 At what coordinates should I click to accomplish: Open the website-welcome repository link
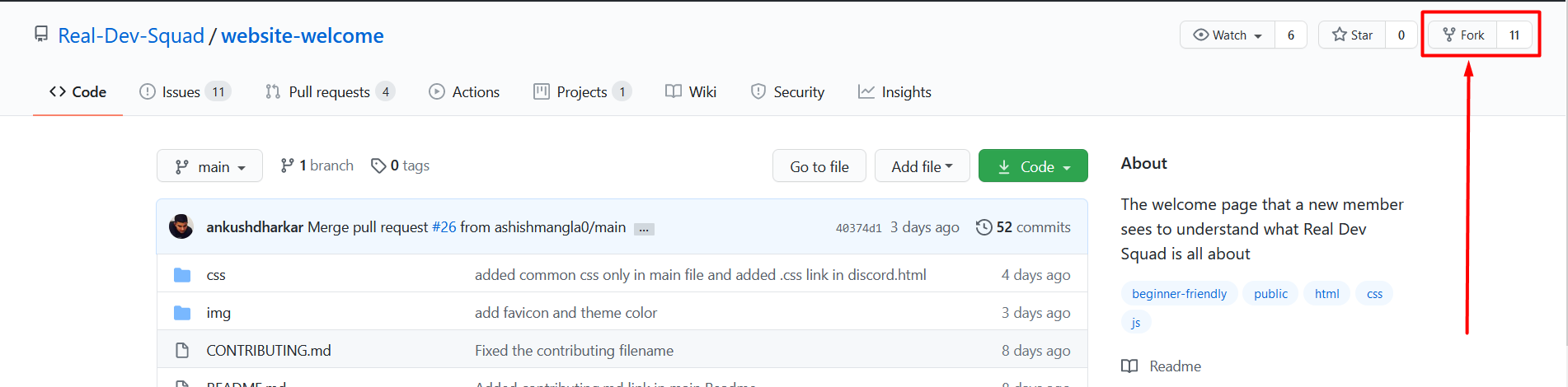(303, 35)
